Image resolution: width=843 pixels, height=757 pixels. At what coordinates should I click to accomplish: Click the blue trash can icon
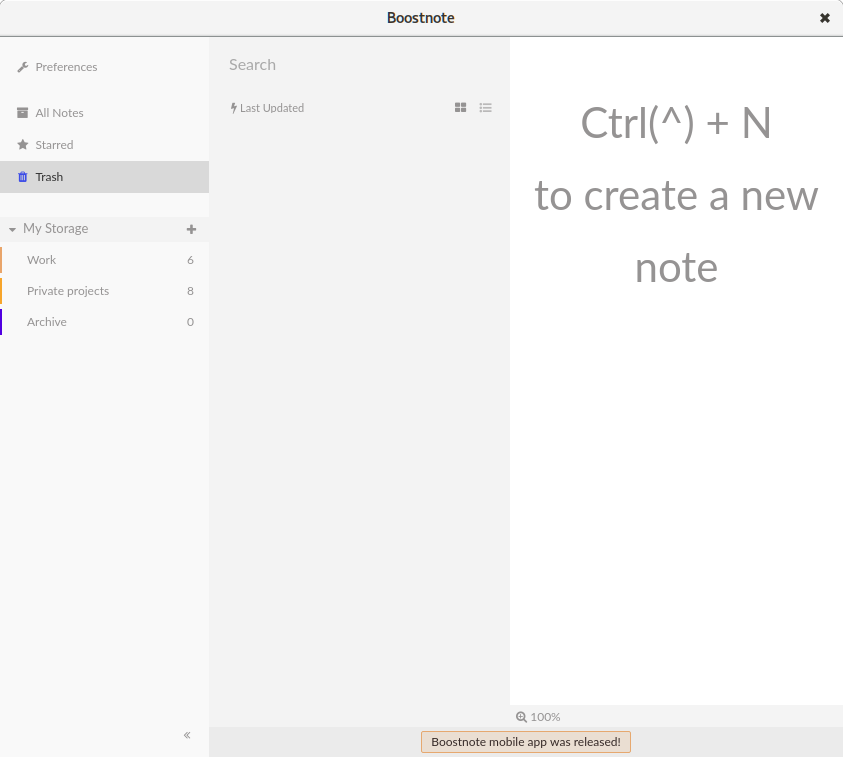[x=23, y=177]
